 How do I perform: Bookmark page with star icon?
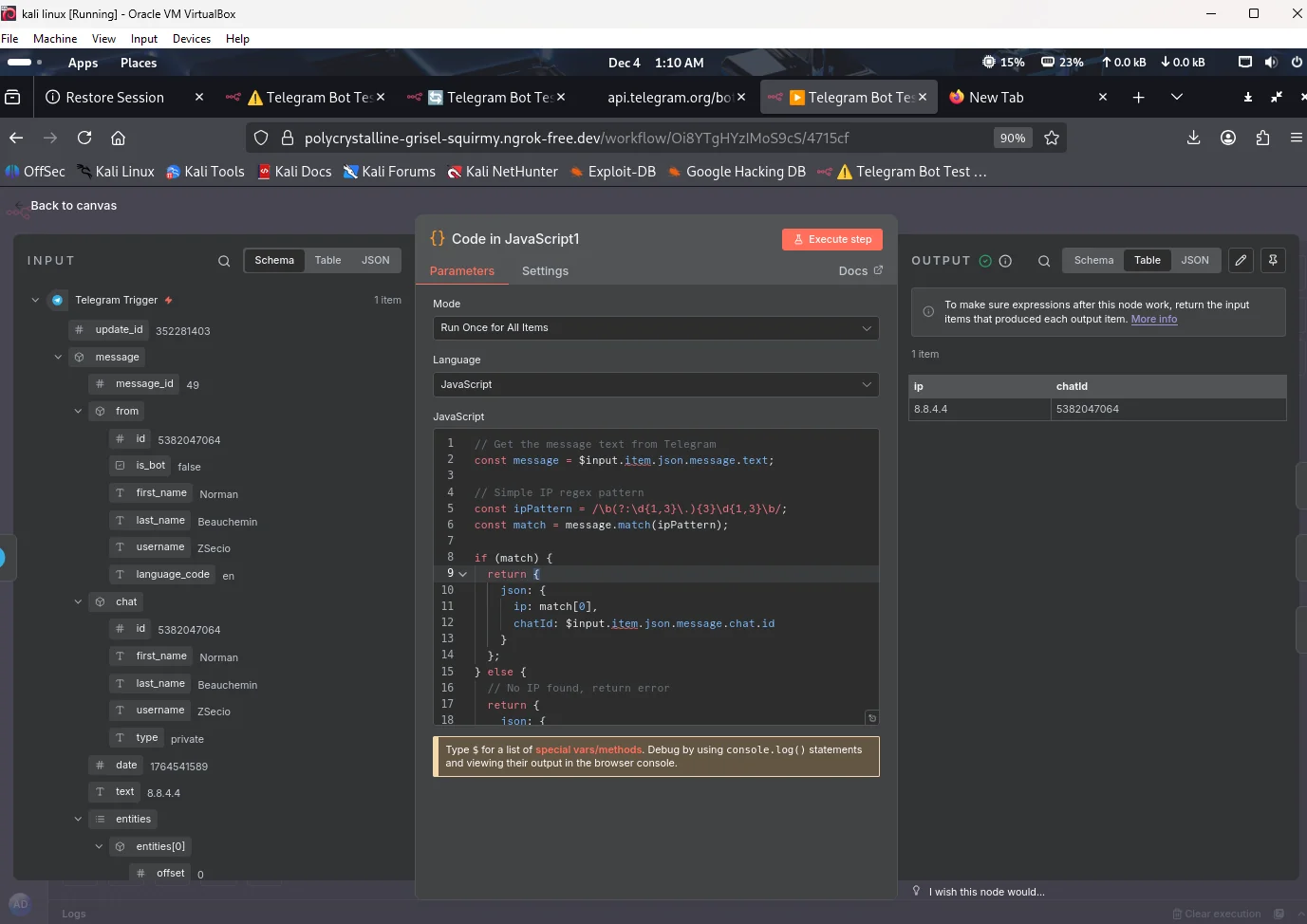point(1052,138)
